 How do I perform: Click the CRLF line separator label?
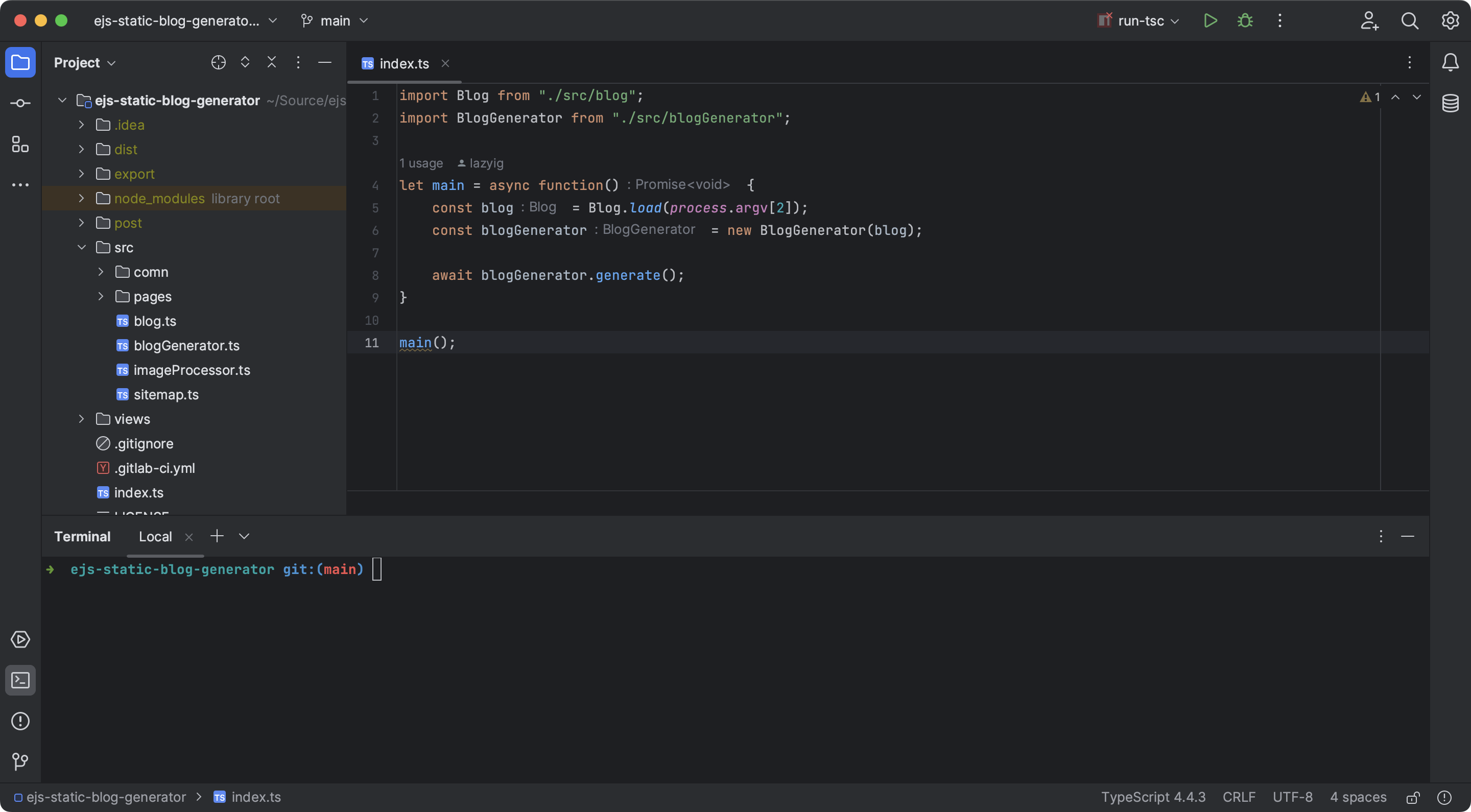(x=1239, y=797)
